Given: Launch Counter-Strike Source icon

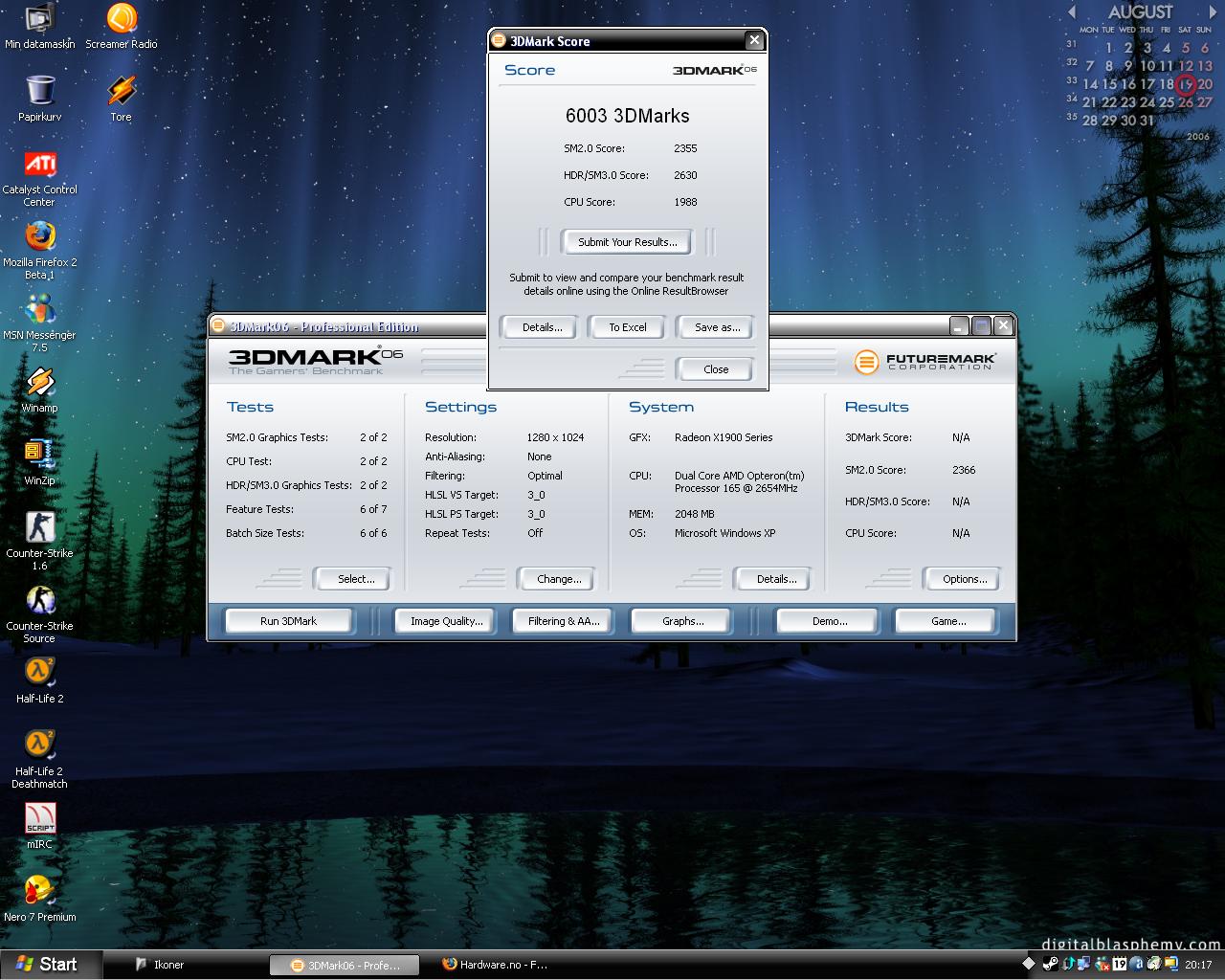Looking at the screenshot, I should 39,614.
